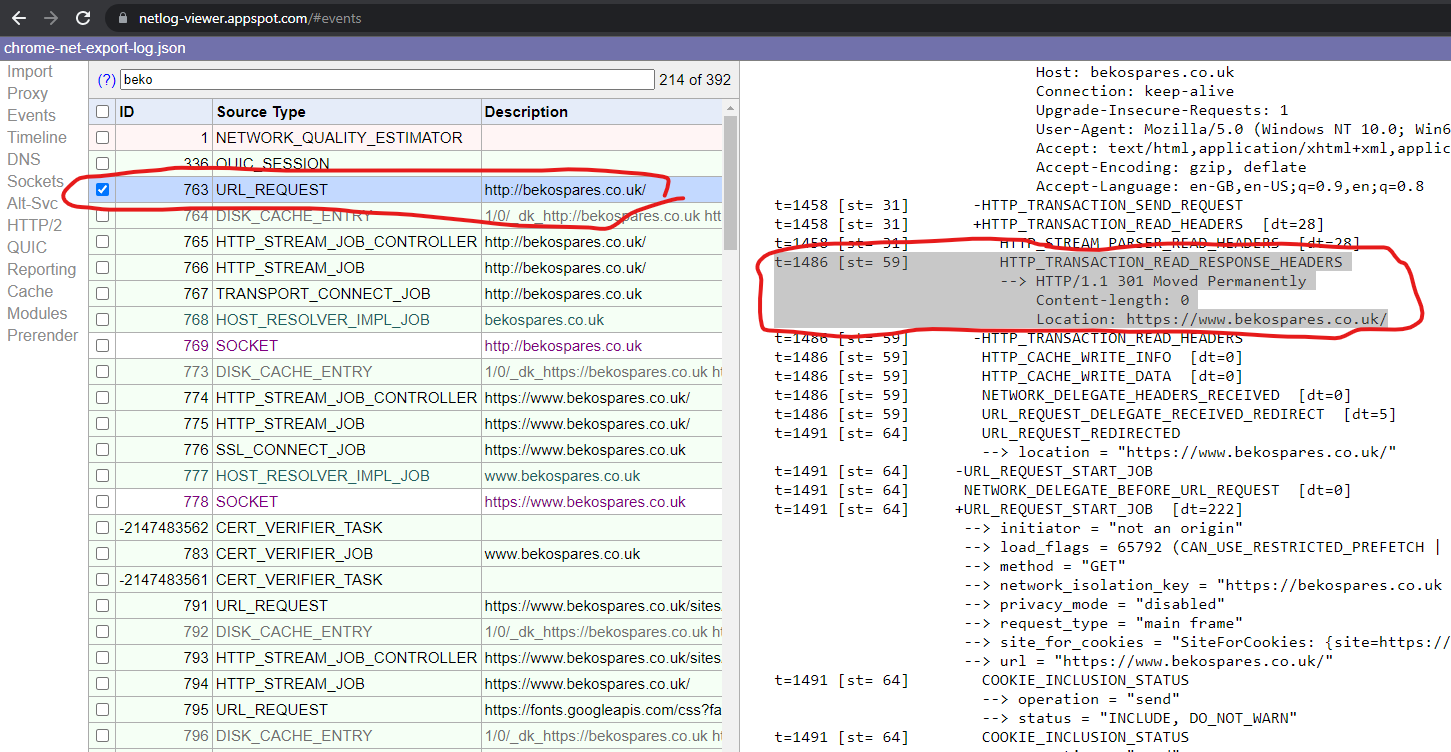Viewport: 1451px width, 752px height.
Task: Open the Sockets section
Action: pos(35,182)
